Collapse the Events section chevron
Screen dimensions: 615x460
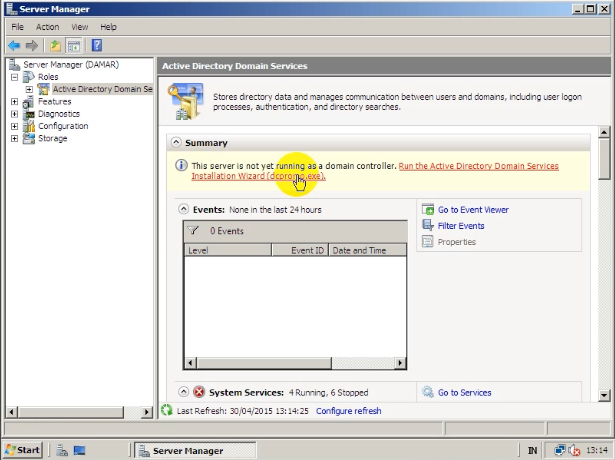coord(184,209)
